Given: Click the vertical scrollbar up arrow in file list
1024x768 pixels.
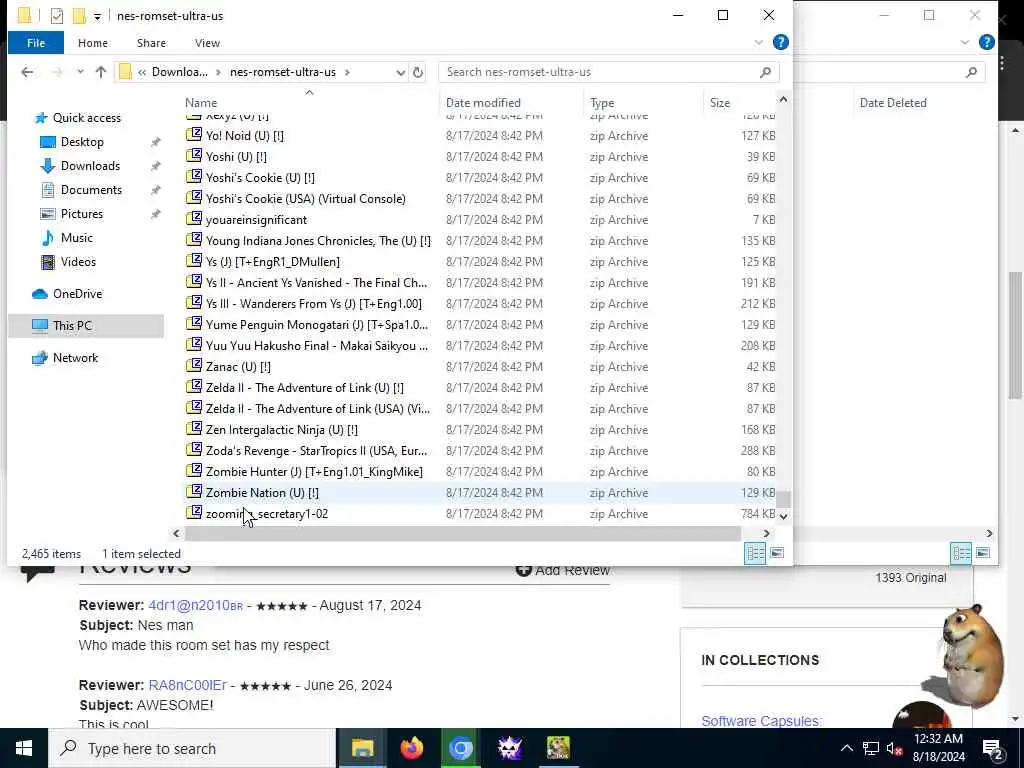Looking at the screenshot, I should (784, 99).
